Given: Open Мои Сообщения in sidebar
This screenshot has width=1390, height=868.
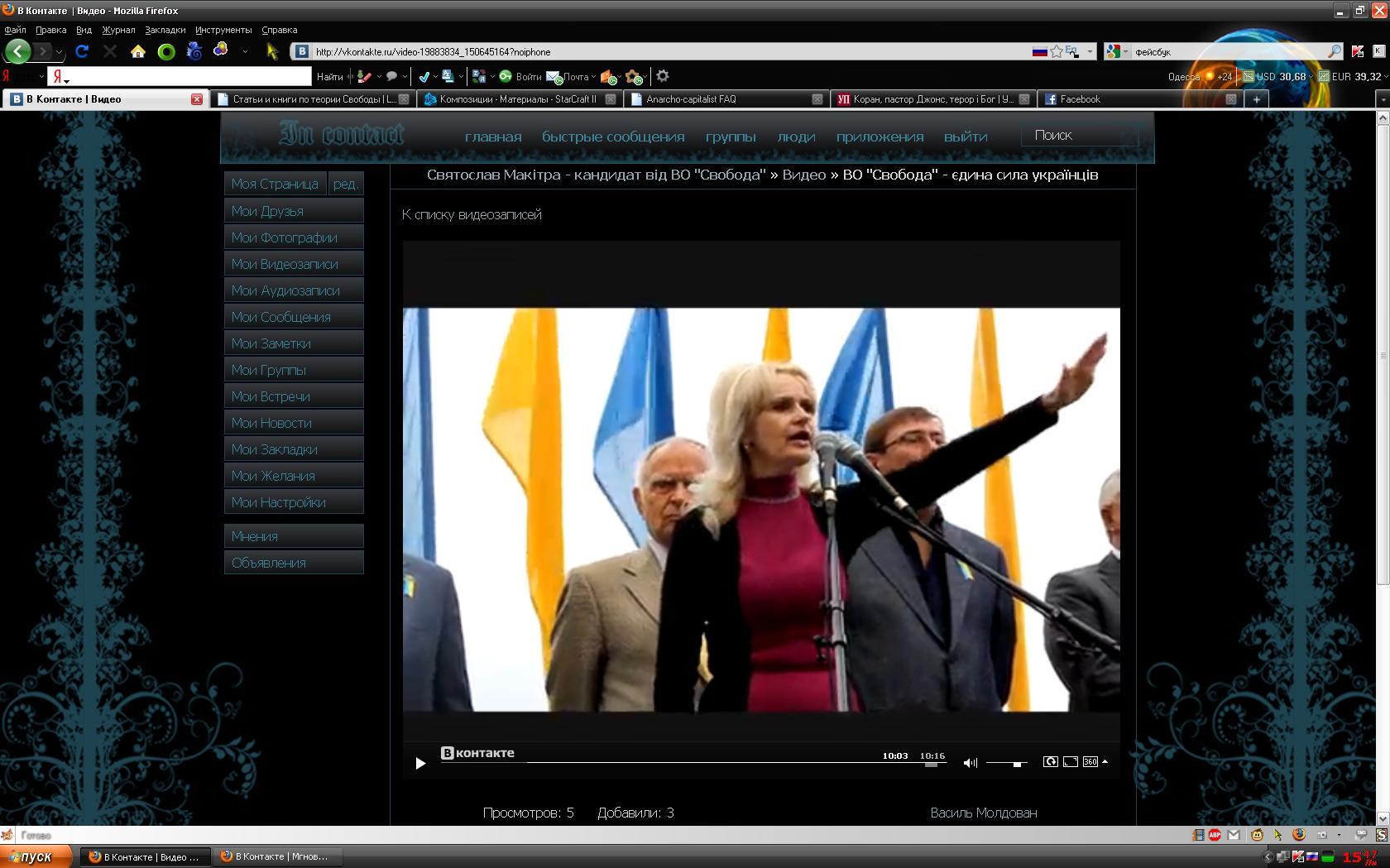Looking at the screenshot, I should 294,317.
